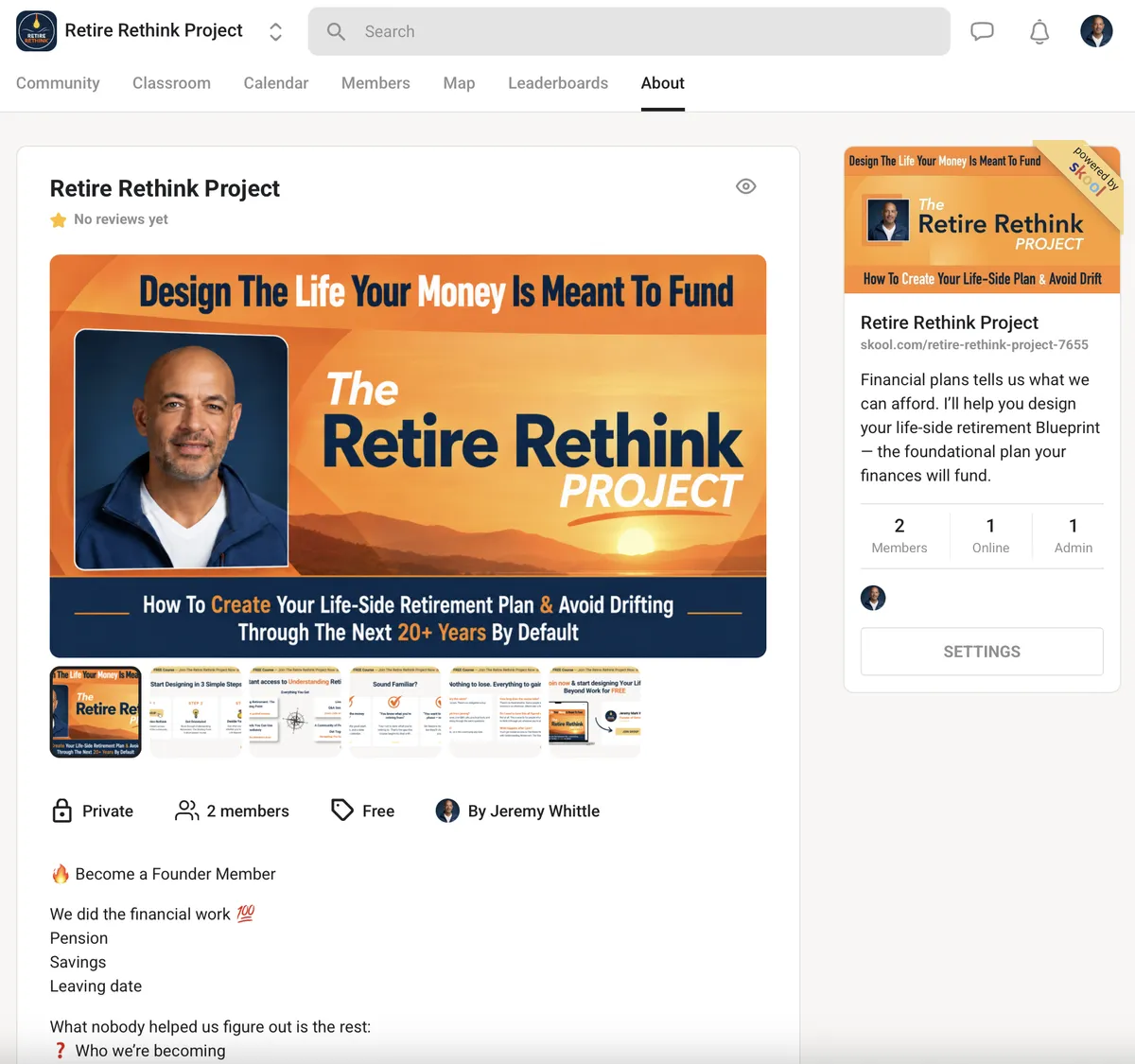Open notifications bell icon
This screenshot has width=1135, height=1064.
(1039, 31)
